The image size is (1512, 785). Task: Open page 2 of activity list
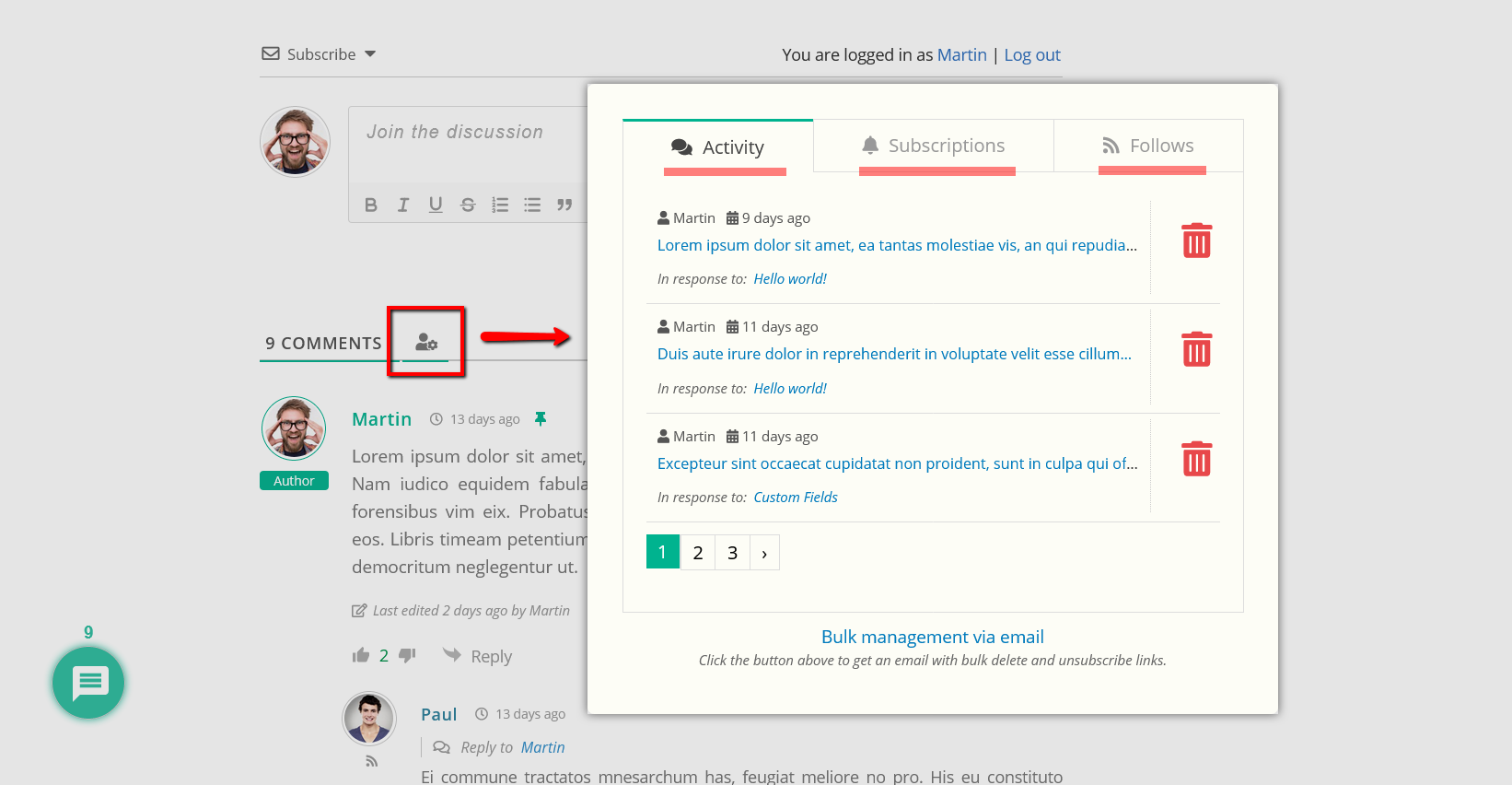click(698, 553)
